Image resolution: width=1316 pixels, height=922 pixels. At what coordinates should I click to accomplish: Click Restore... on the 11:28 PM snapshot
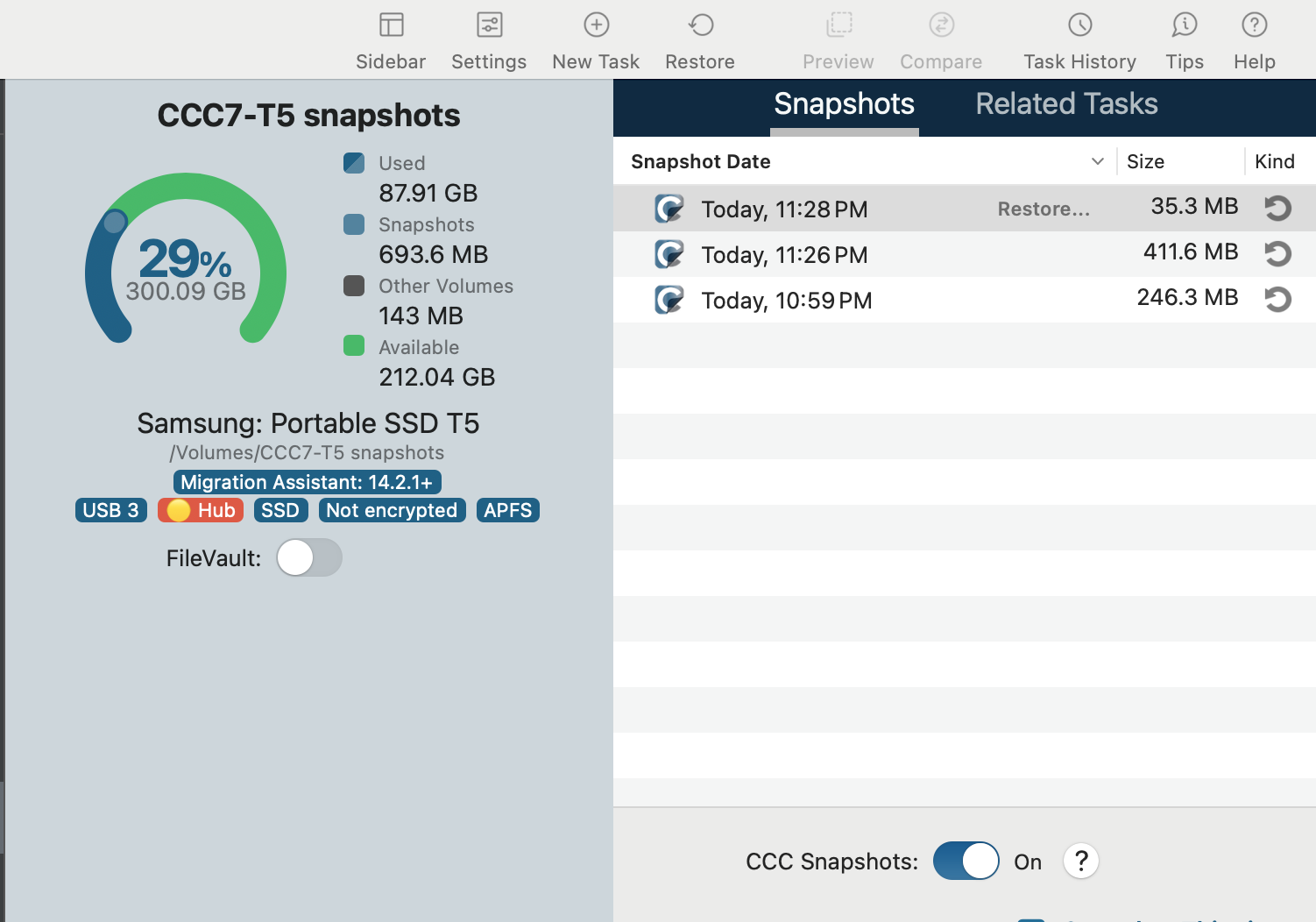pyautogui.click(x=1044, y=209)
